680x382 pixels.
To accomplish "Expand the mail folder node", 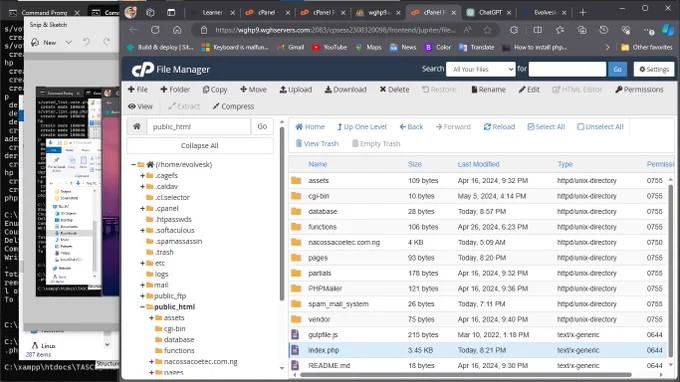I will tap(142, 285).
